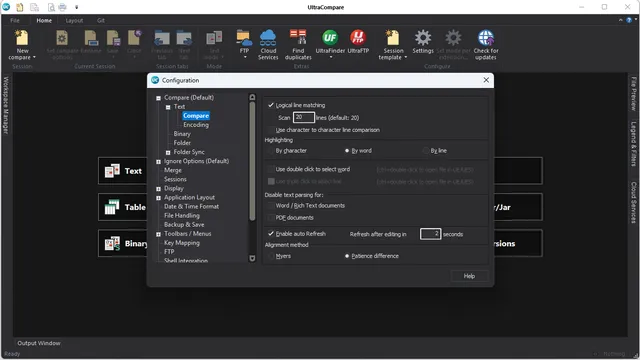The width and height of the screenshot is (640, 360).
Task: Toggle Enable auto Refresh checkbox
Action: tap(271, 233)
